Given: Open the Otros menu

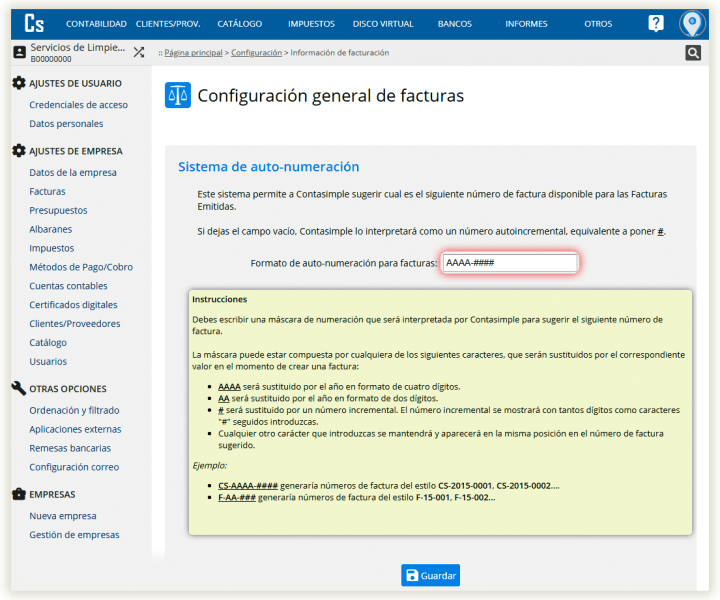Looking at the screenshot, I should [598, 24].
